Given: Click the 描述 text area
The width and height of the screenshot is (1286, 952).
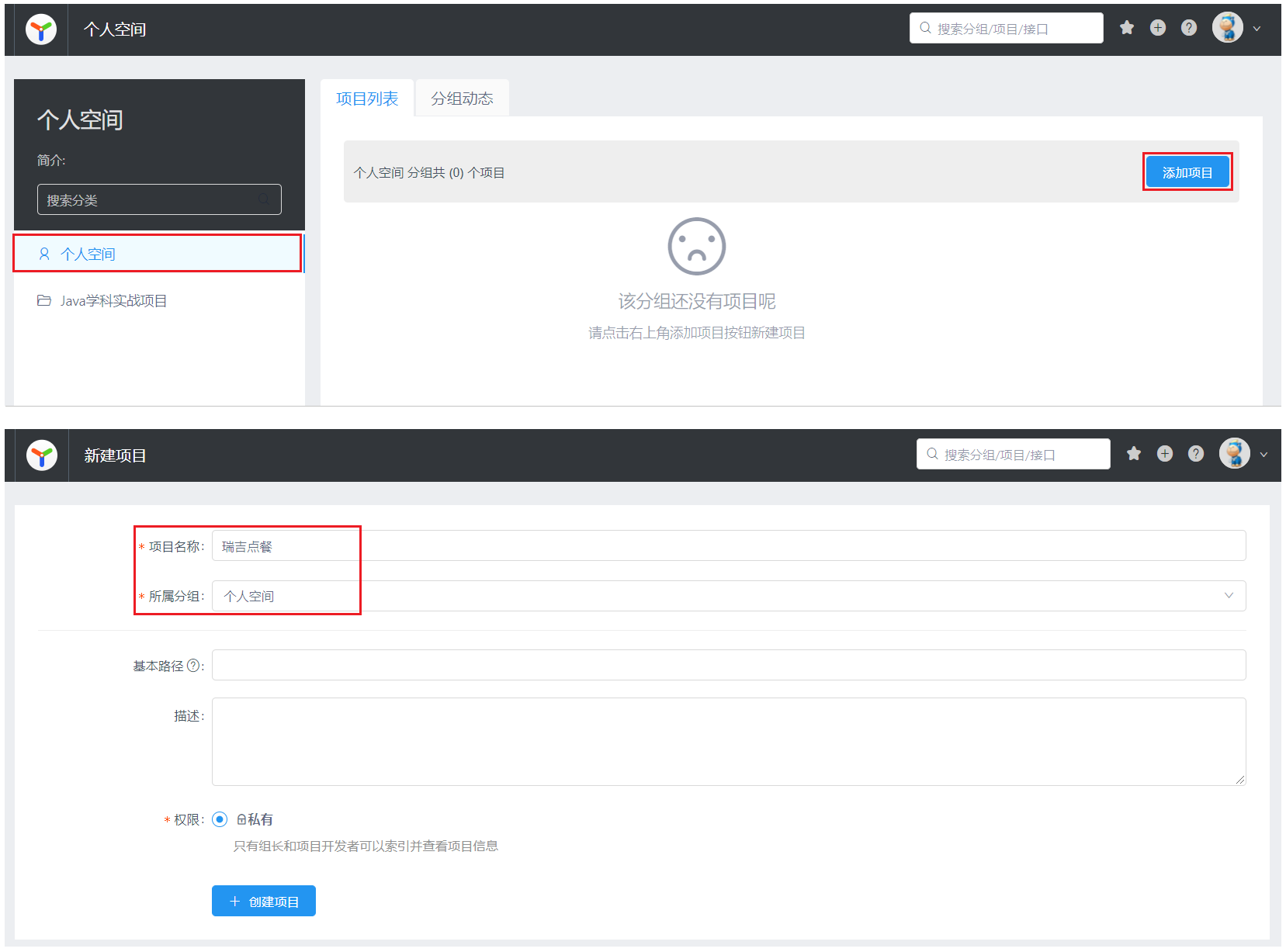Looking at the screenshot, I should (728, 742).
